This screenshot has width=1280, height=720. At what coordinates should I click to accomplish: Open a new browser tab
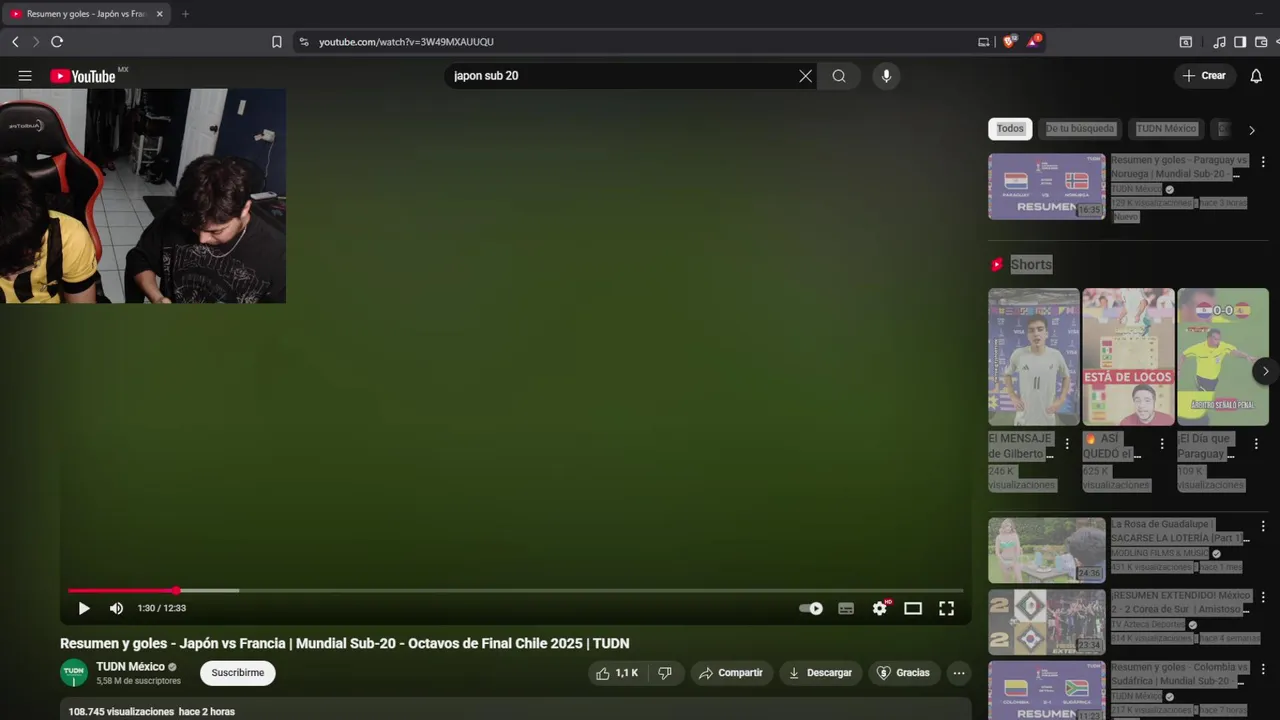click(x=185, y=14)
